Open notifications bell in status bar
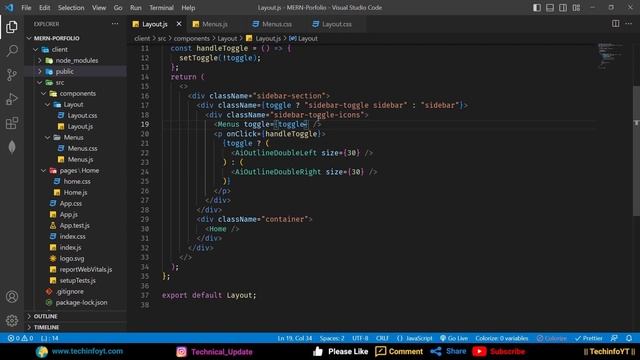The image size is (640, 360). 629,338
